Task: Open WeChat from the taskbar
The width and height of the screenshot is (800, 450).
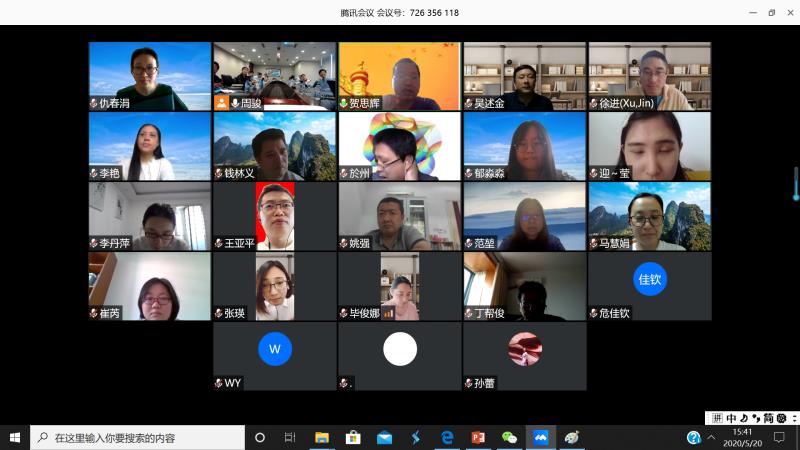Action: (509, 438)
